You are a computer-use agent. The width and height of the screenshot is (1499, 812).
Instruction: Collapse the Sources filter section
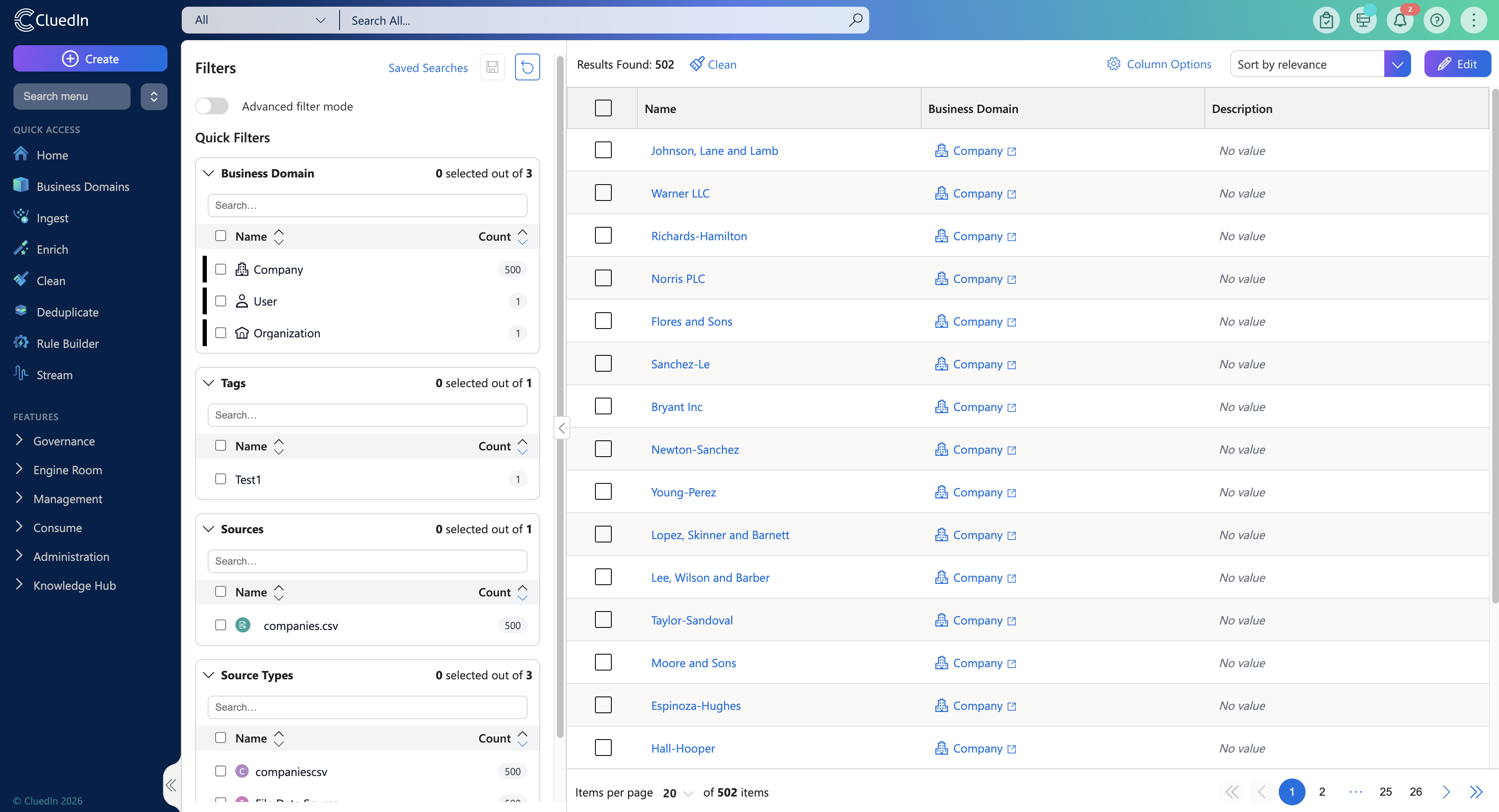point(209,529)
